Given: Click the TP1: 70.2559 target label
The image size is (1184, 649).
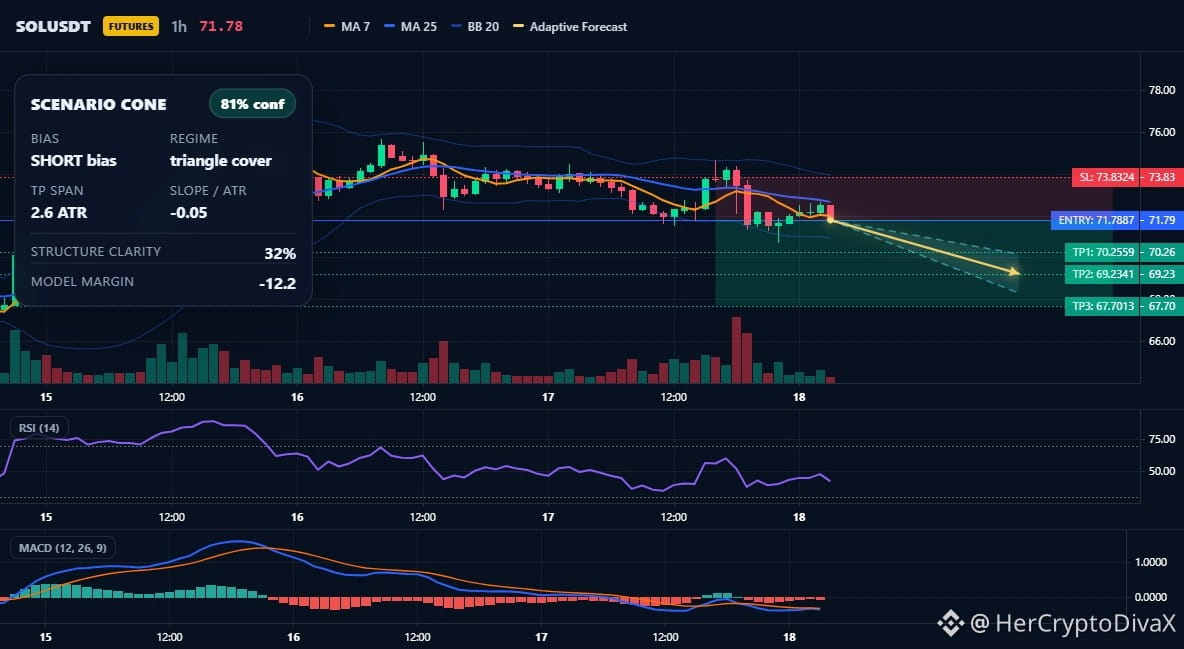Looking at the screenshot, I should point(1102,252).
